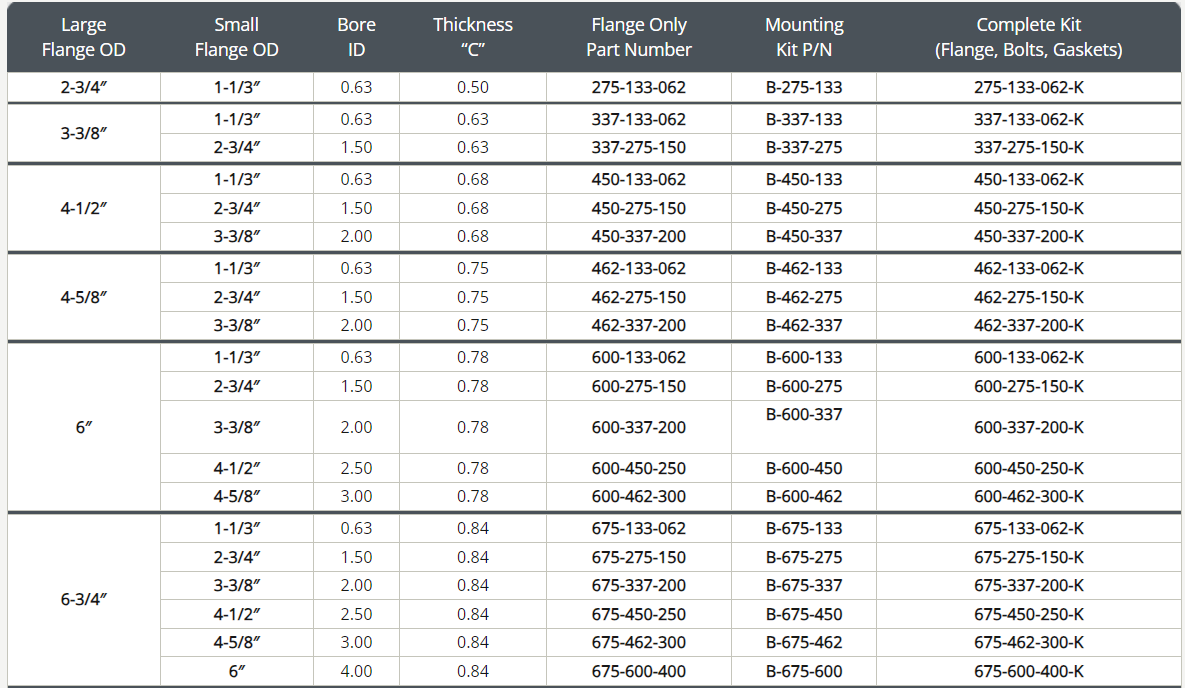The image size is (1185, 688).
Task: Click complete kit 675-462-300-K
Action: pyautogui.click(x=1029, y=643)
